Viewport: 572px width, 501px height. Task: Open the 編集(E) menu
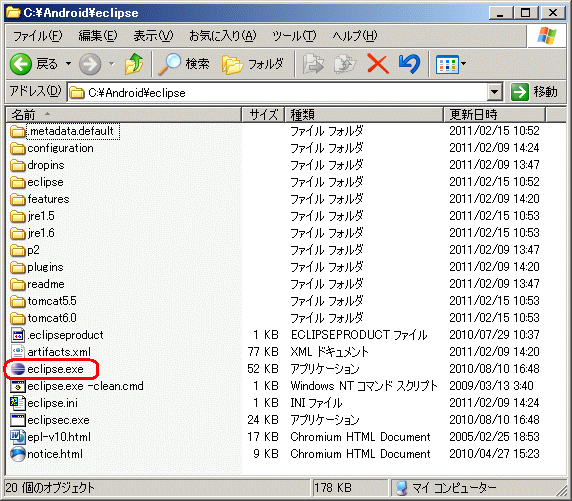pyautogui.click(x=98, y=36)
